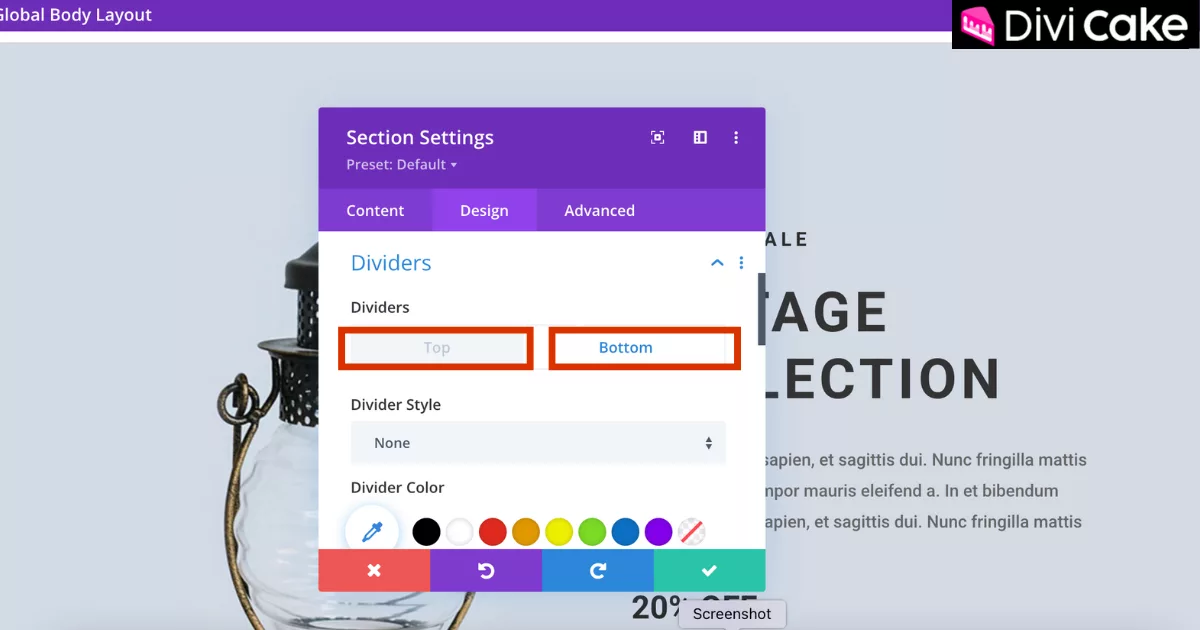
Task: Open the Divider Style dropdown set to None
Action: (538, 442)
